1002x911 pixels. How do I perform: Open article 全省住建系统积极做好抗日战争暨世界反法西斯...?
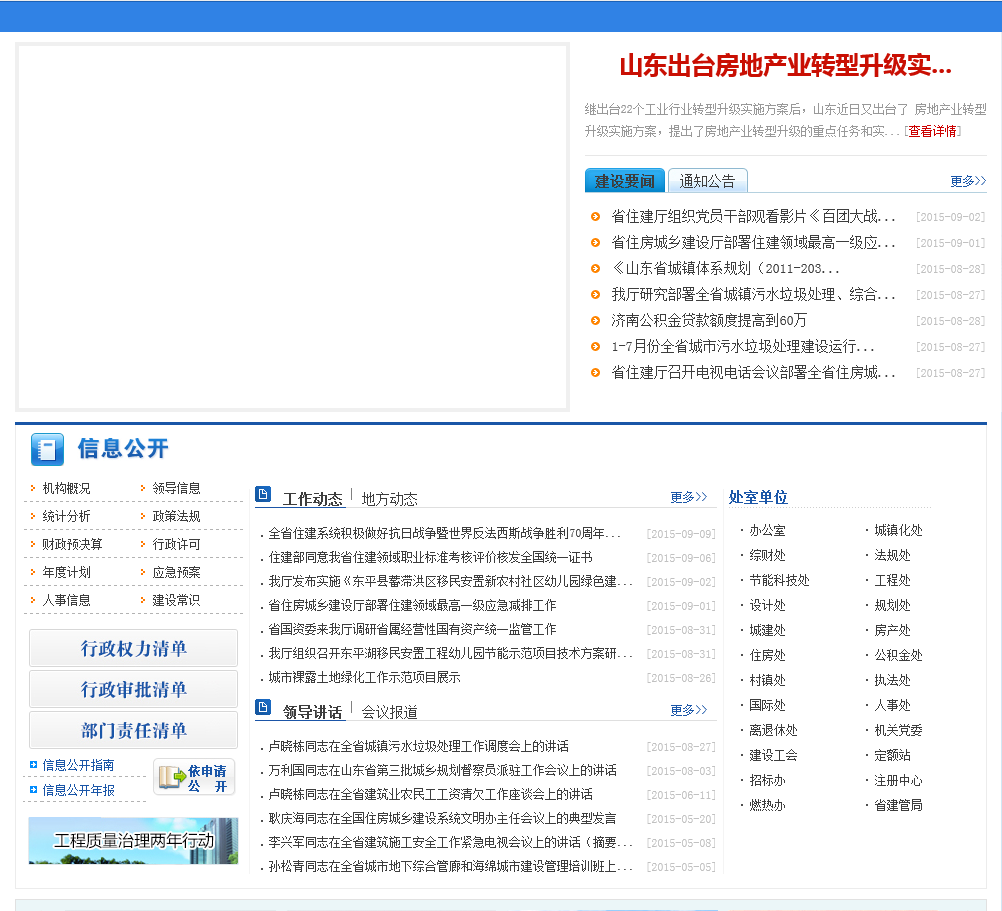tap(444, 533)
